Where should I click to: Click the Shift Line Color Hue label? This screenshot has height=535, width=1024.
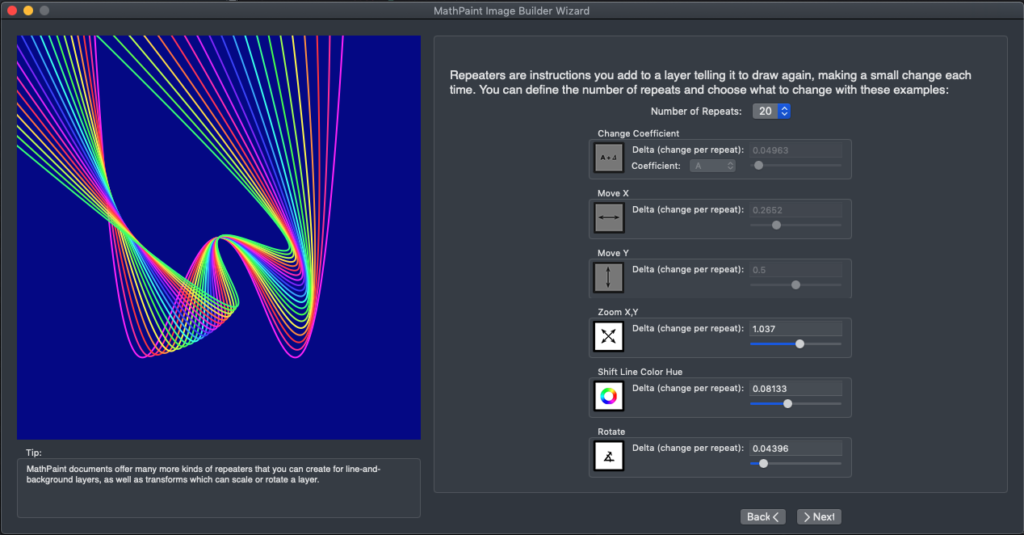[x=640, y=372]
